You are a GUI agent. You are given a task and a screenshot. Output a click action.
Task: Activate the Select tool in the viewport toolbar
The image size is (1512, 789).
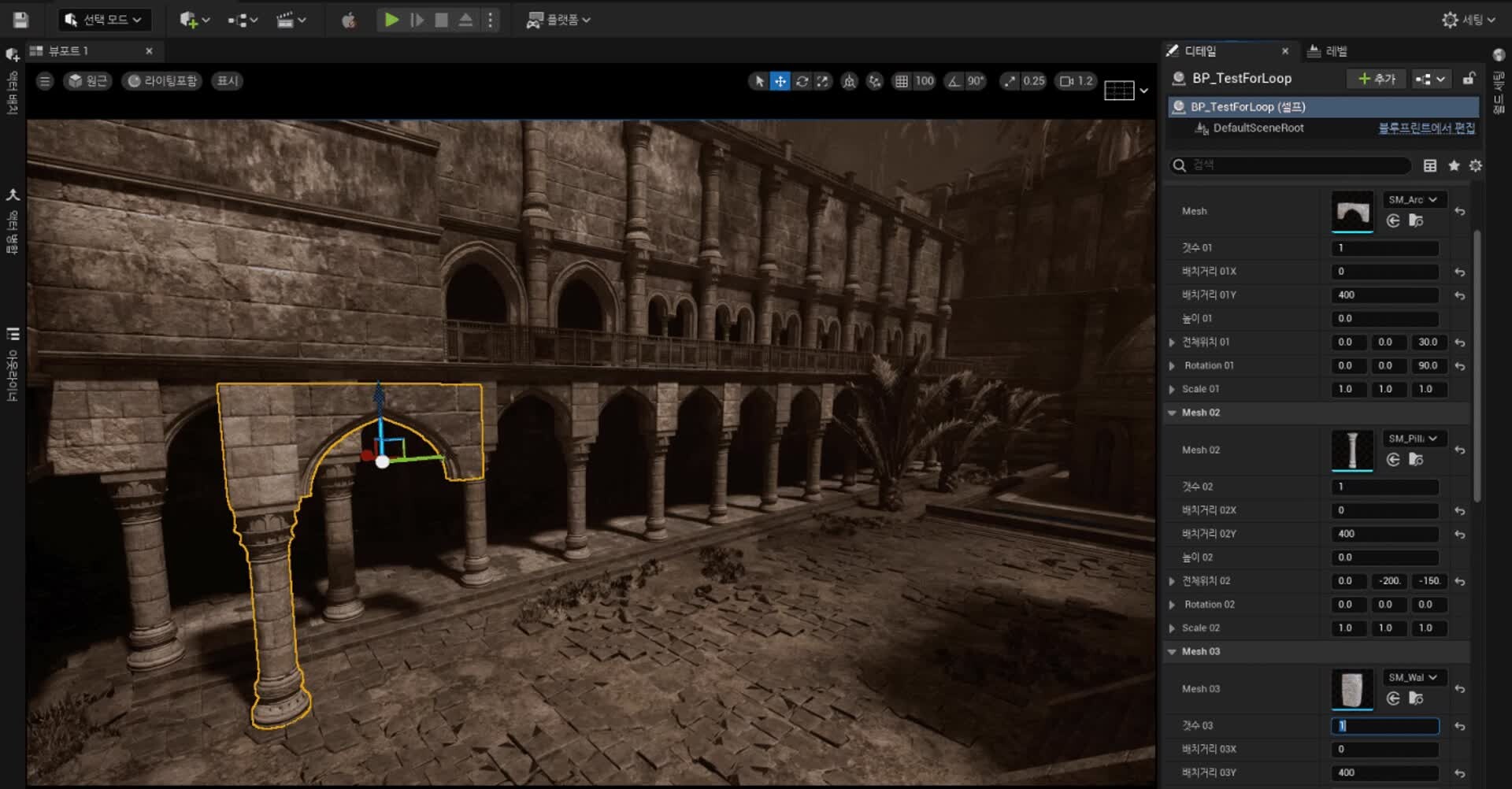[x=758, y=81]
